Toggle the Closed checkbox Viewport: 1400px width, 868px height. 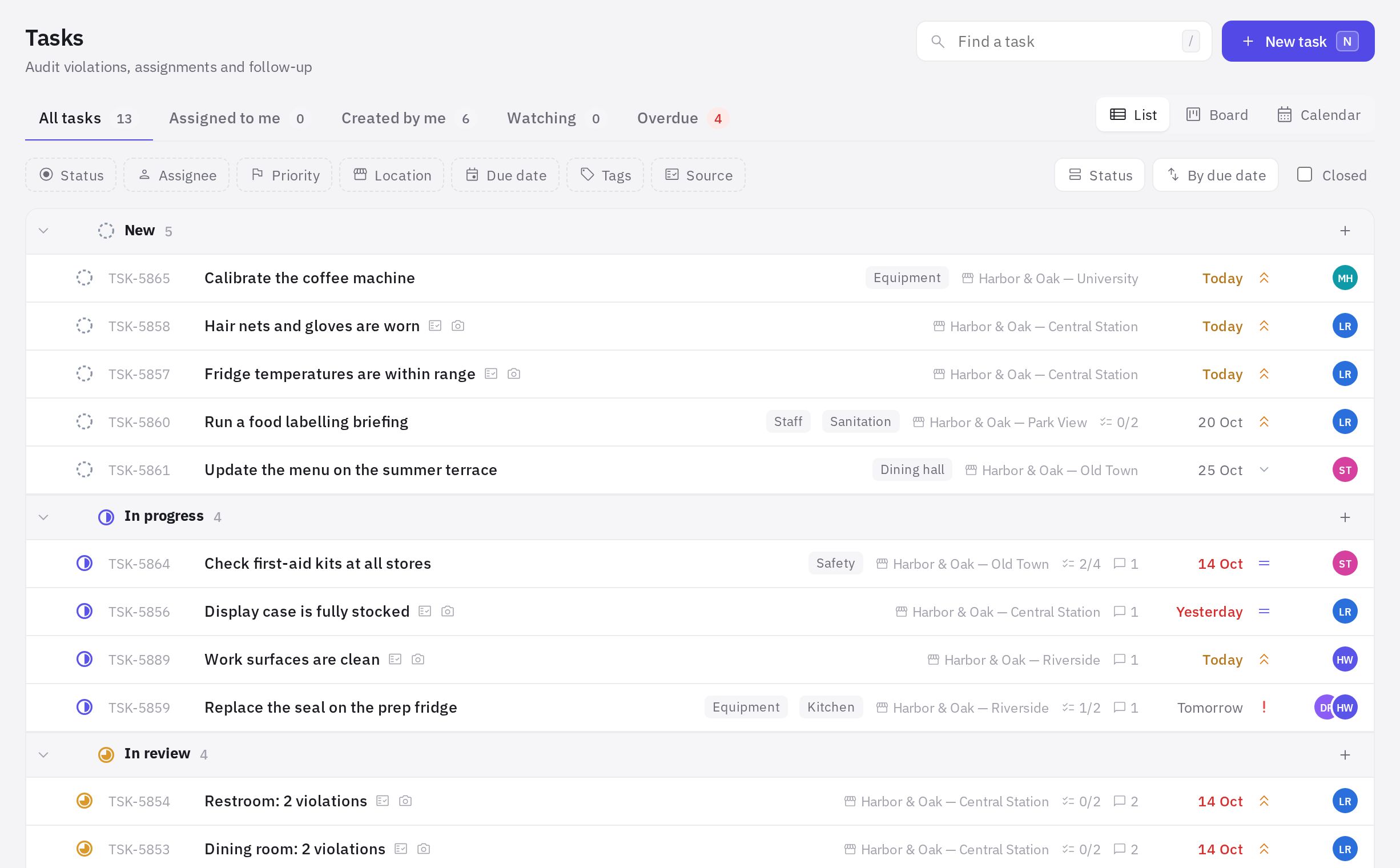point(1304,175)
